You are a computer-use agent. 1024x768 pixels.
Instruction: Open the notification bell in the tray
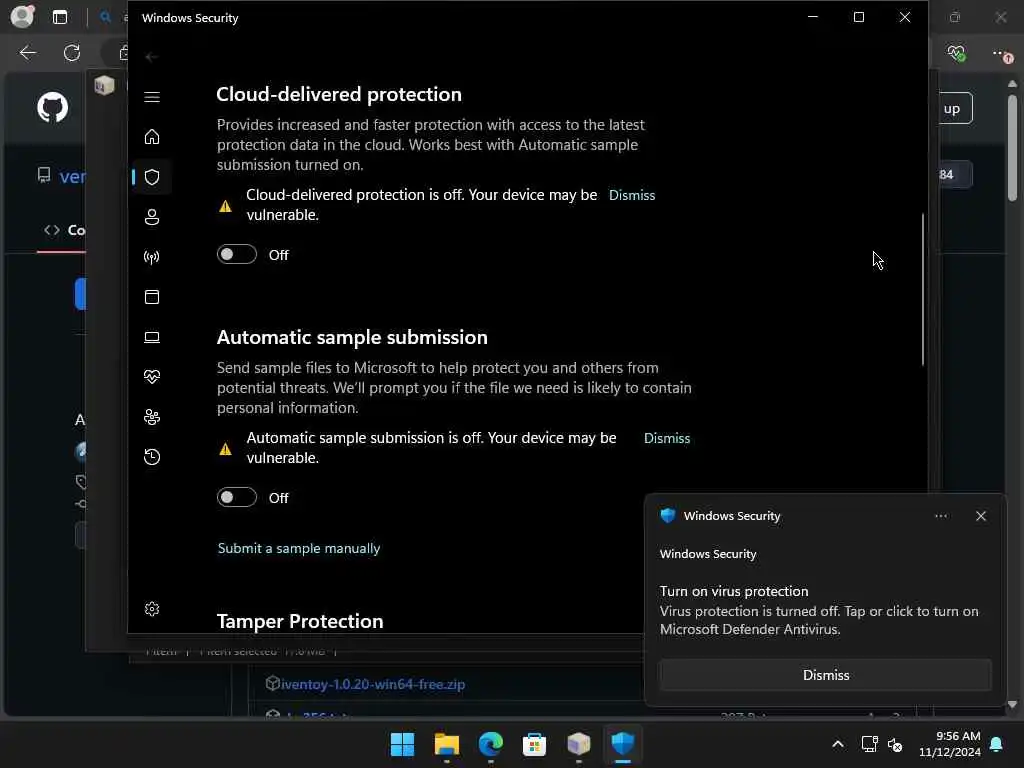(x=997, y=744)
